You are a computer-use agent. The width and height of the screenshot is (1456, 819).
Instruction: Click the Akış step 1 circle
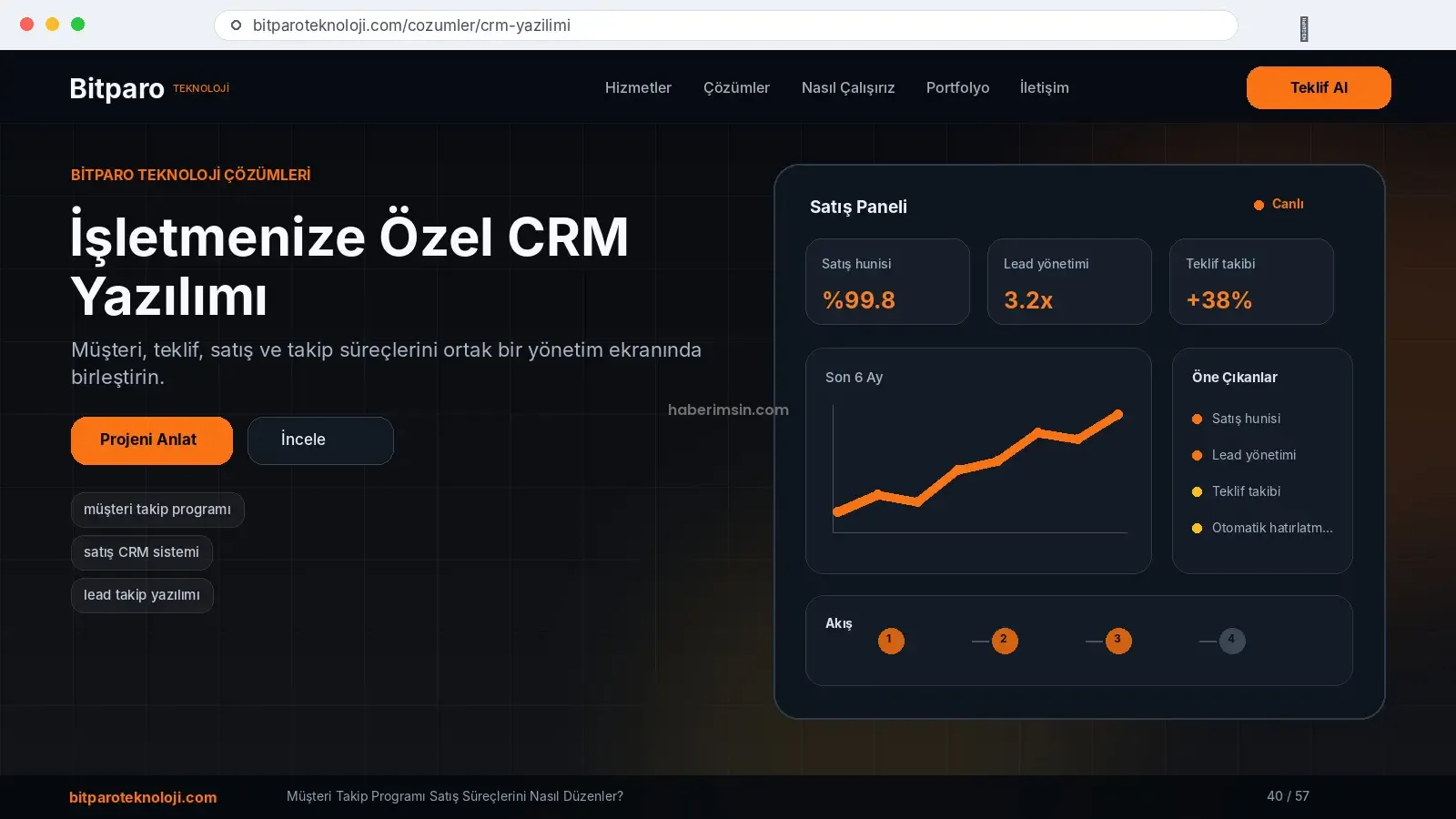(891, 641)
